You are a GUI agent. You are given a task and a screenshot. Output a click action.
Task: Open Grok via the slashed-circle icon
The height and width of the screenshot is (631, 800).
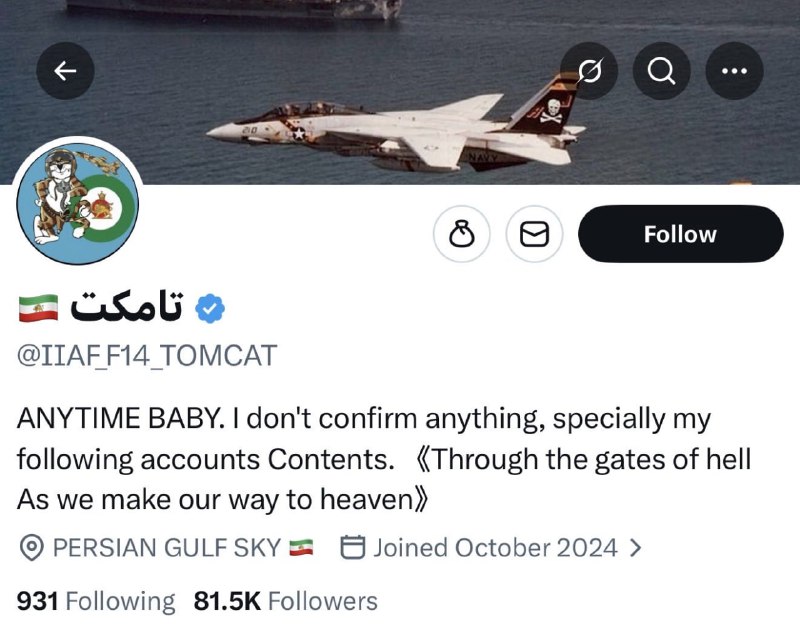click(590, 70)
